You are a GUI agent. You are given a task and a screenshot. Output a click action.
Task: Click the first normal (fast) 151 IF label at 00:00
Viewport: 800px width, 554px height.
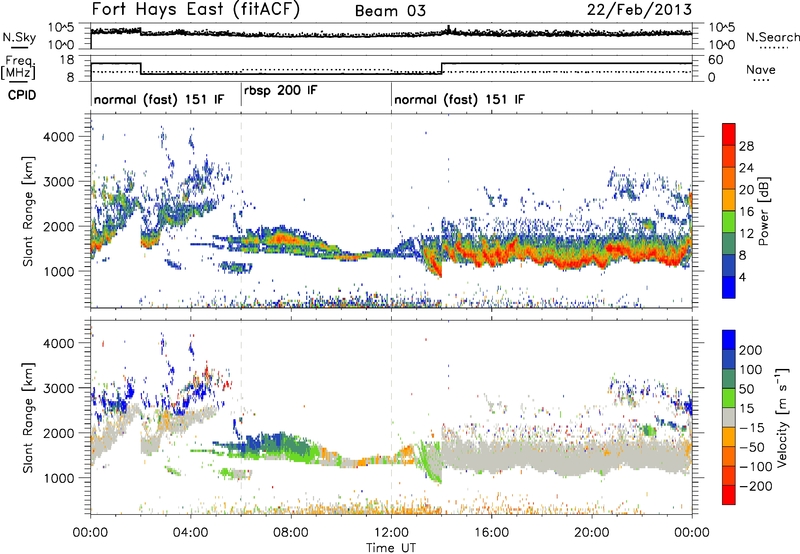[x=159, y=99]
